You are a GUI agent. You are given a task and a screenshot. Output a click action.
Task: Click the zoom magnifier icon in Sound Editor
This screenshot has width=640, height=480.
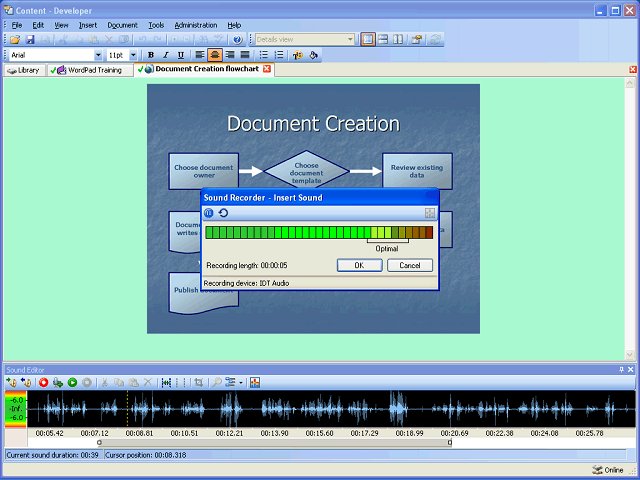click(x=215, y=382)
